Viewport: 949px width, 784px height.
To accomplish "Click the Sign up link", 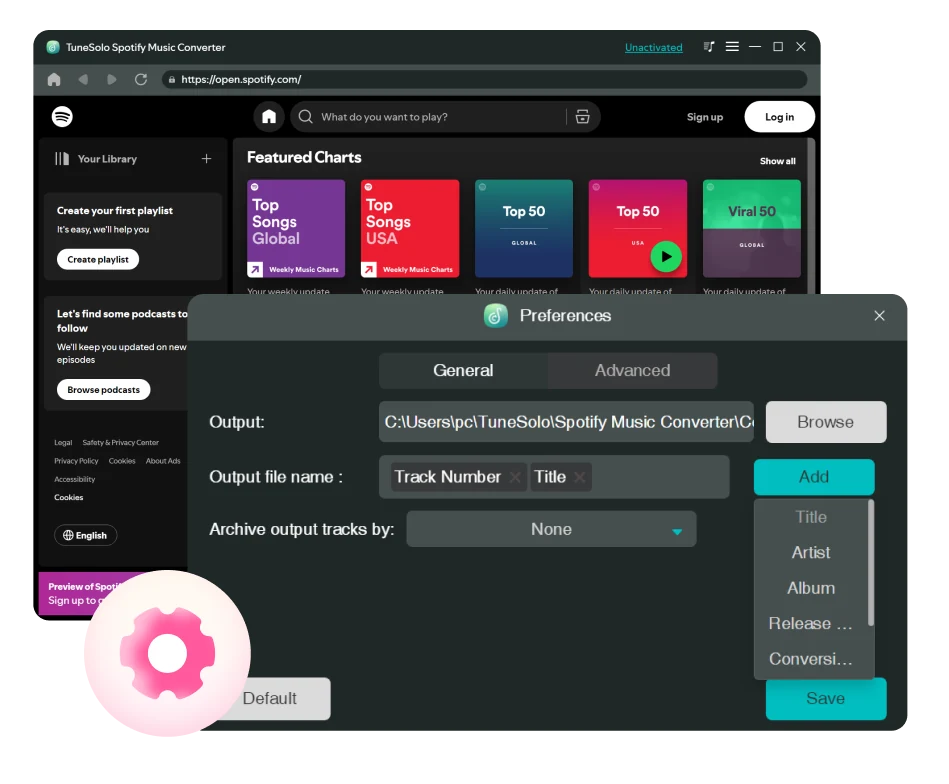I will pos(704,117).
